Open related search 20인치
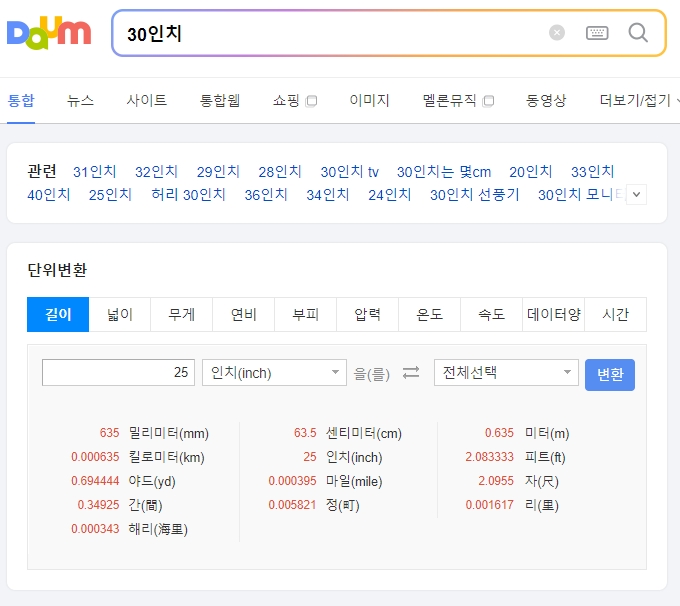Screen dimensions: 680x606 [x=531, y=172]
